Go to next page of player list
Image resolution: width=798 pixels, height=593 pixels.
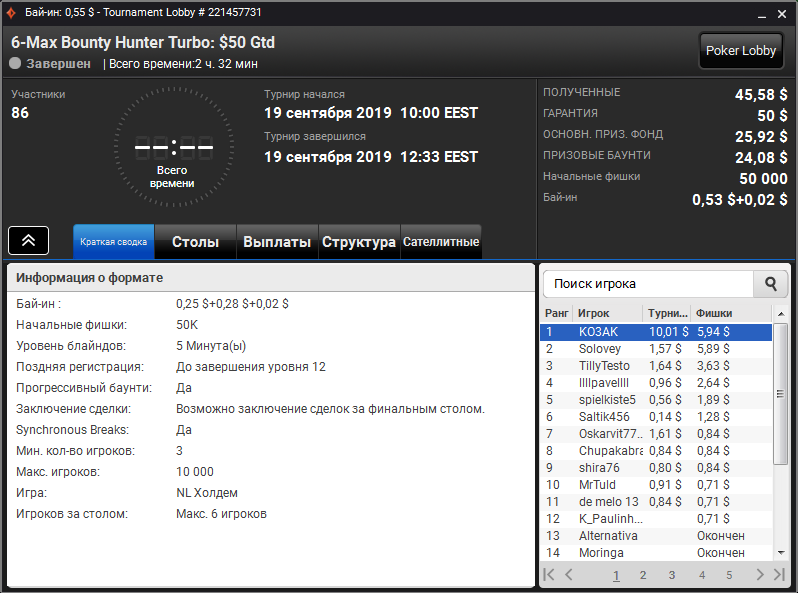(x=760, y=575)
